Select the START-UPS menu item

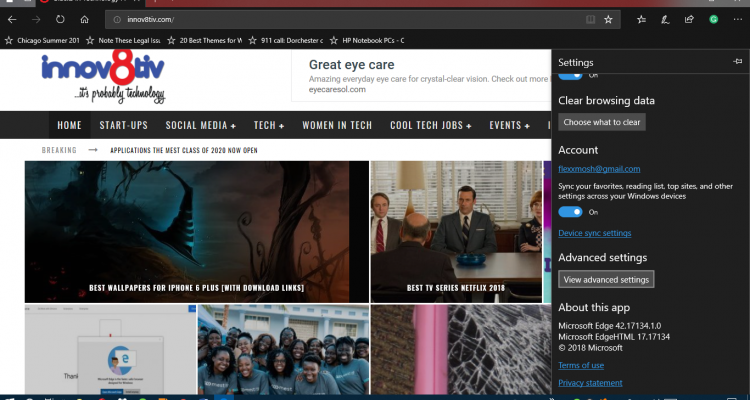(x=123, y=125)
